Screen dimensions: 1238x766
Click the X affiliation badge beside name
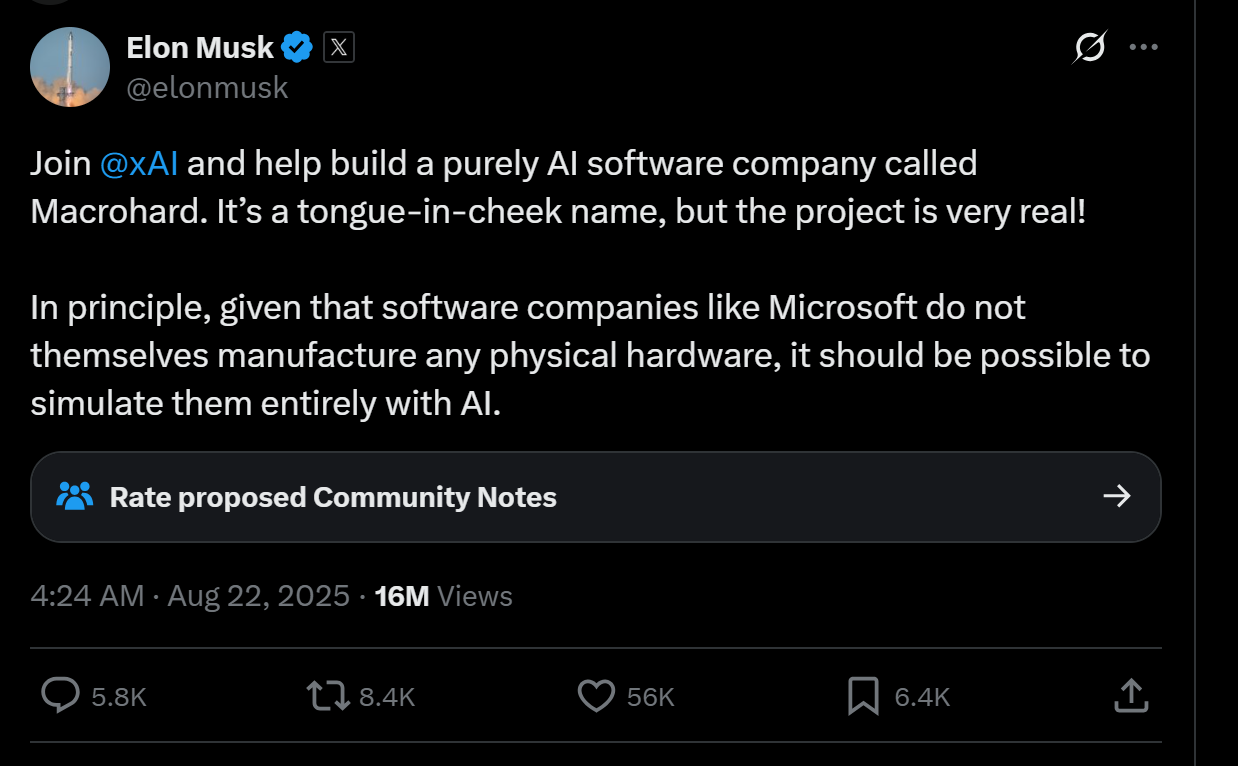point(339,47)
